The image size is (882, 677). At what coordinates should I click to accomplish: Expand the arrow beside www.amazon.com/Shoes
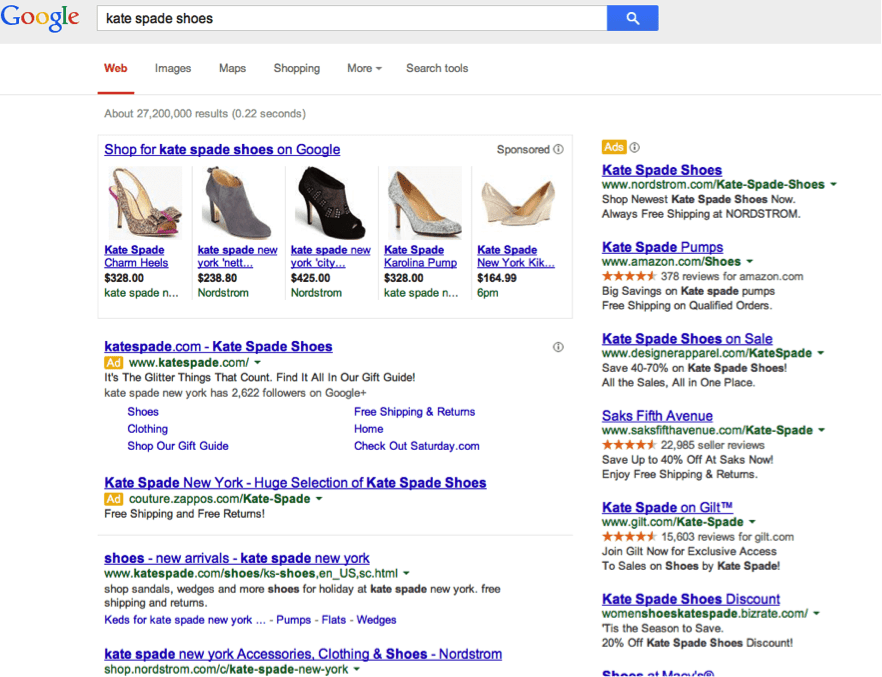click(750, 261)
